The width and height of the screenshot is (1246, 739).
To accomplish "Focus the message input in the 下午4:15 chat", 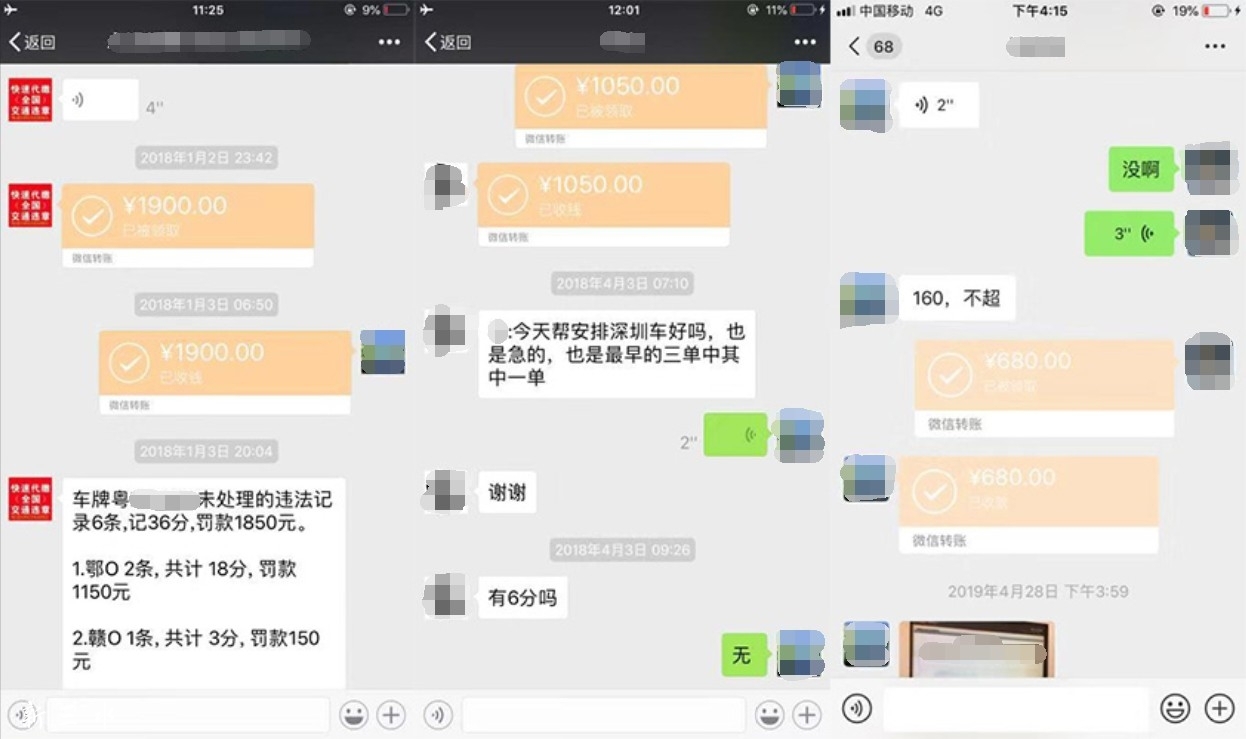I will [1016, 709].
